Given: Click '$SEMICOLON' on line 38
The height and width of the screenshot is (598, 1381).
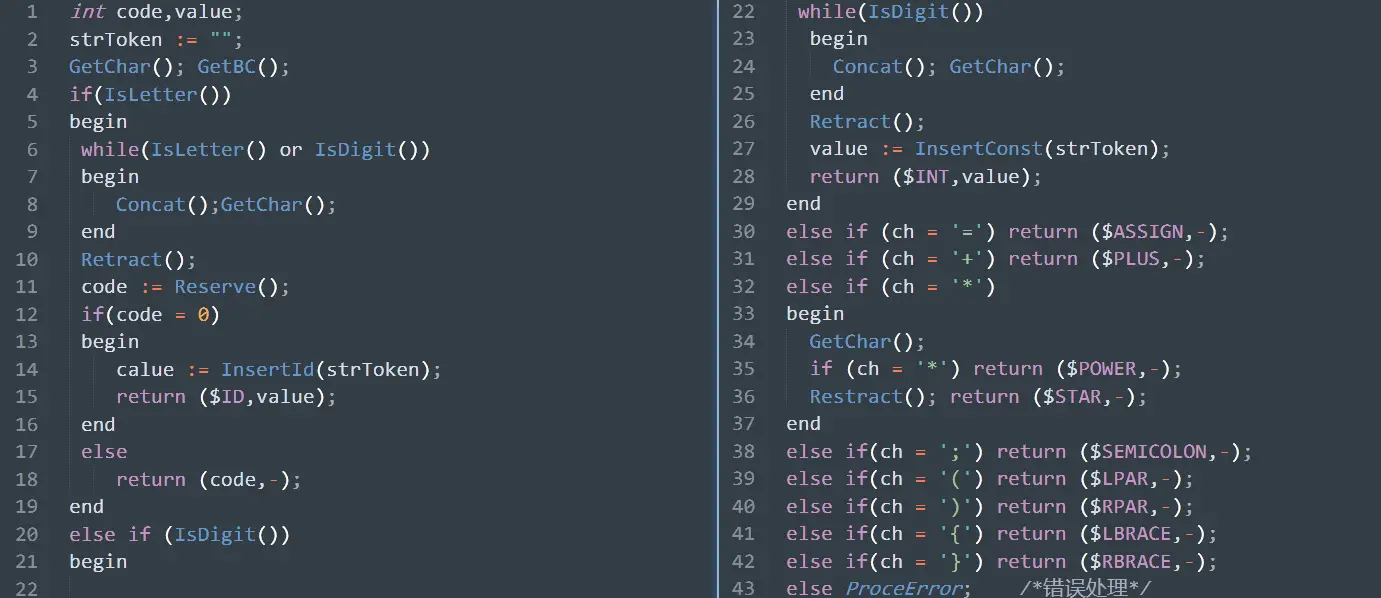Looking at the screenshot, I should (1148, 452).
